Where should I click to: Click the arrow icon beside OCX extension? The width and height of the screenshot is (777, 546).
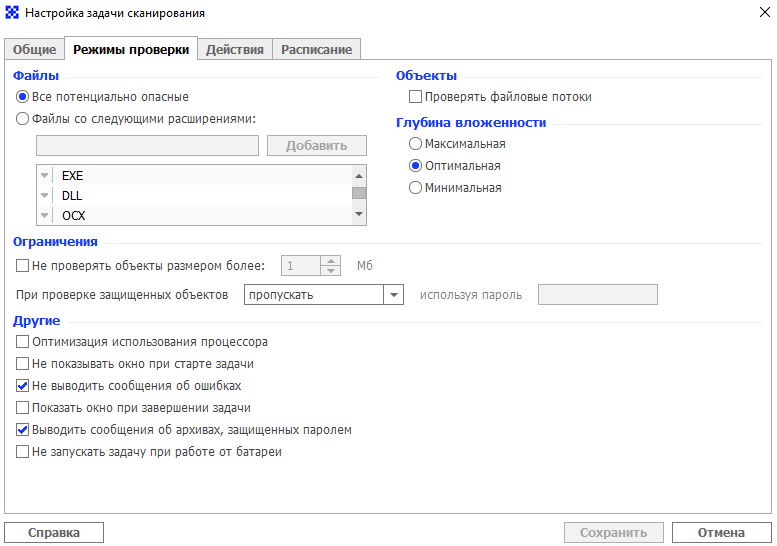[45, 215]
